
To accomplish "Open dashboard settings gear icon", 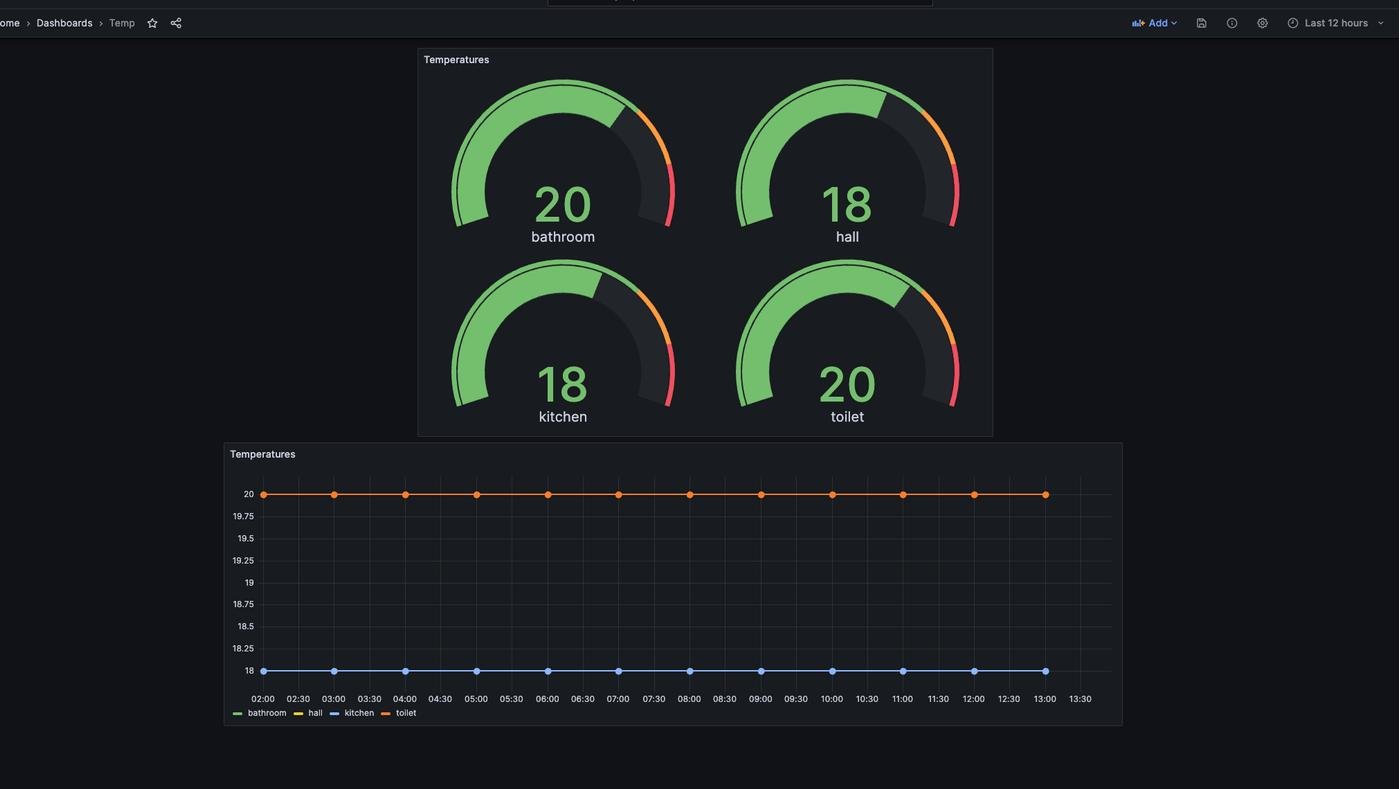I will 1262,23.
